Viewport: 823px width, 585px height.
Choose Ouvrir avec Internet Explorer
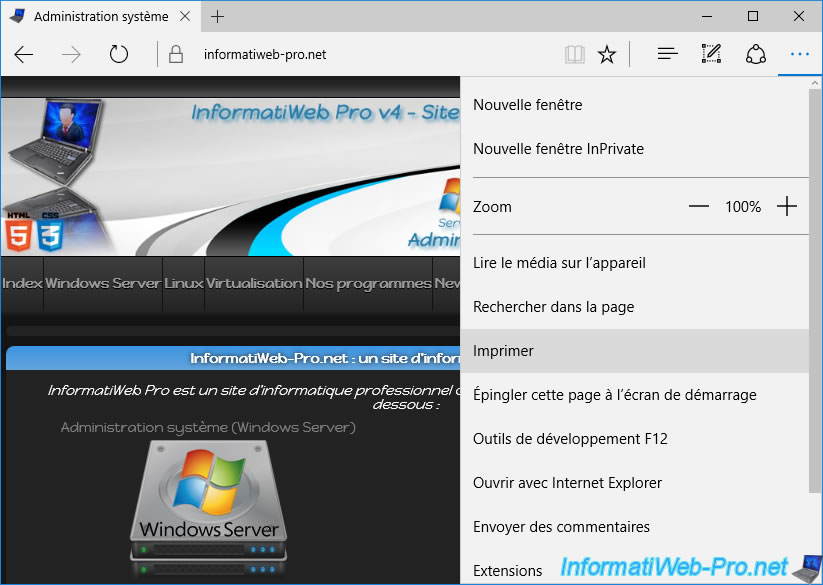click(635, 483)
